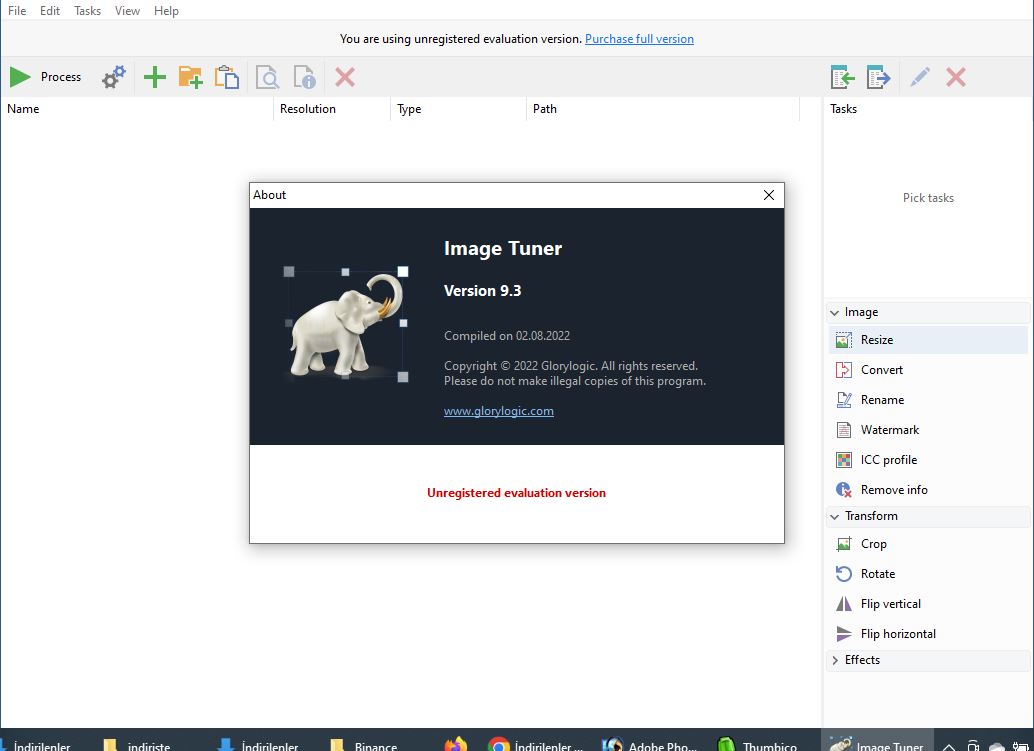Open the Chrome window in the taskbar
Image resolution: width=1034 pixels, height=751 pixels.
[535, 744]
